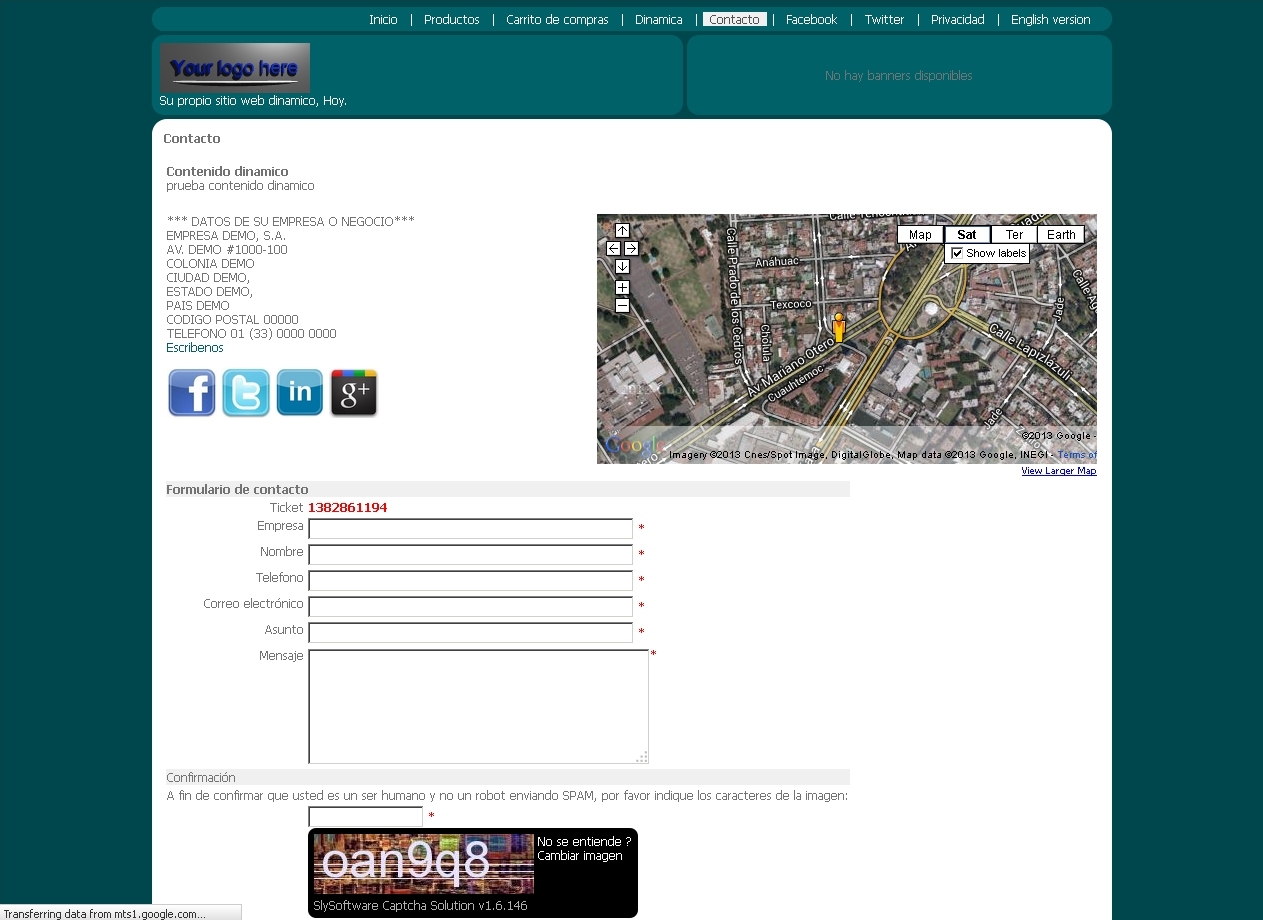Click the Escribenos link
The width and height of the screenshot is (1263, 920).
click(x=195, y=348)
